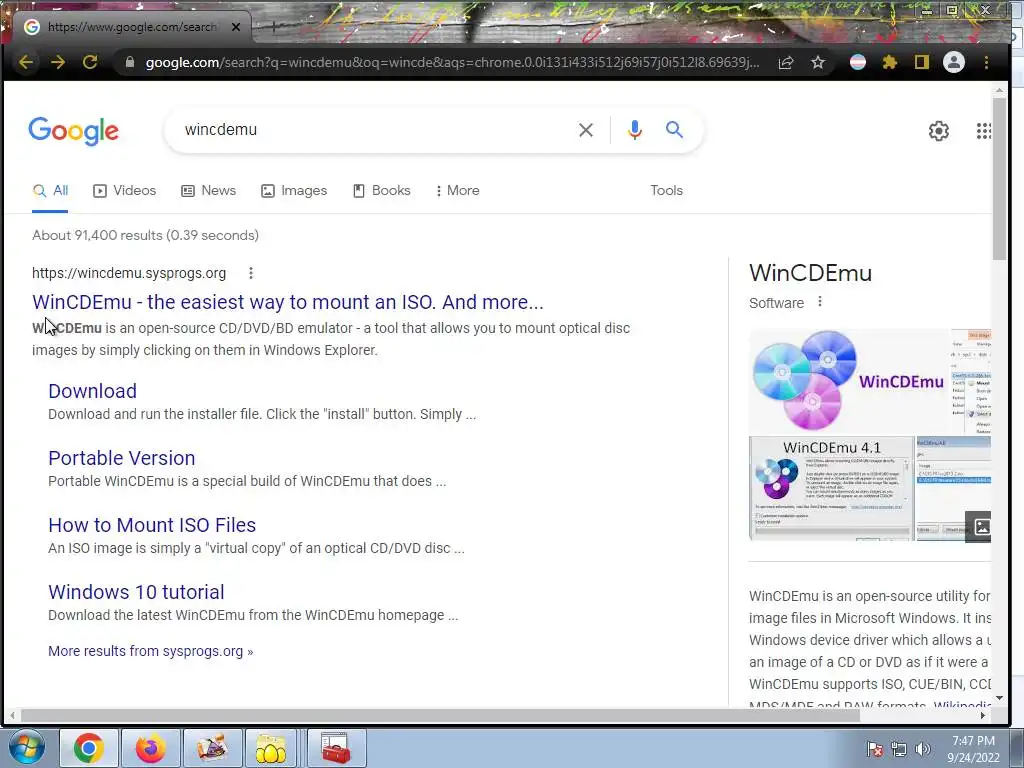Click the wincdemu.sysprogs.org URL text
Image resolution: width=1024 pixels, height=768 pixels.
[129, 273]
